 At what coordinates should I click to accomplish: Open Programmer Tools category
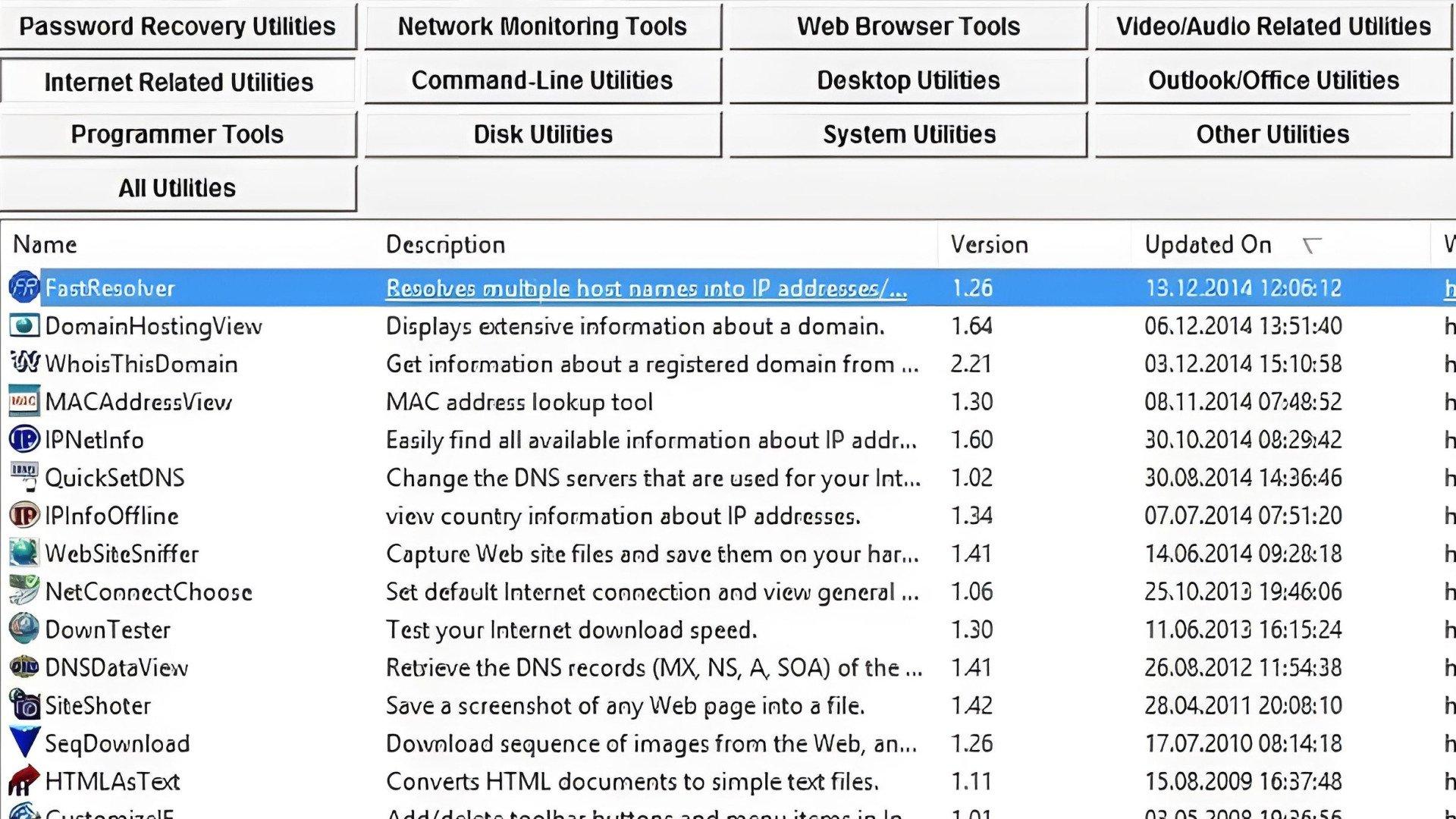177,134
